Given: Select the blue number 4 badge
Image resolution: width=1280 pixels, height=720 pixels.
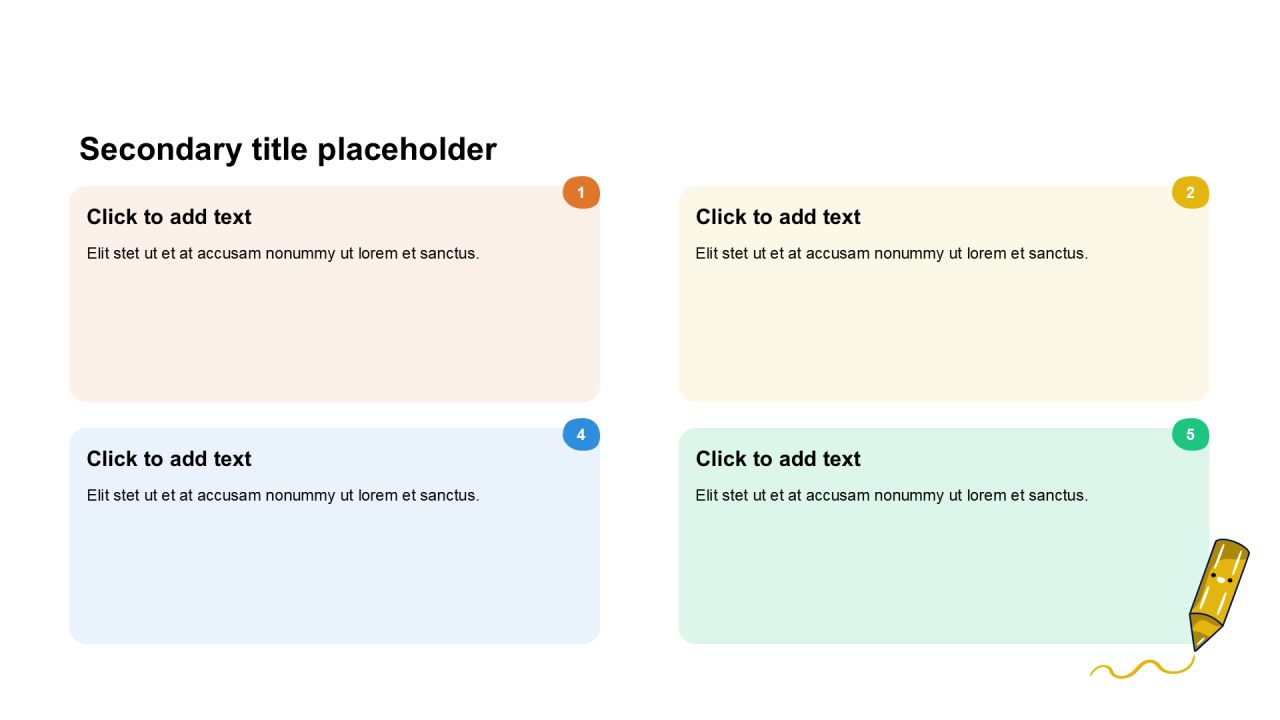Looking at the screenshot, I should pos(581,434).
